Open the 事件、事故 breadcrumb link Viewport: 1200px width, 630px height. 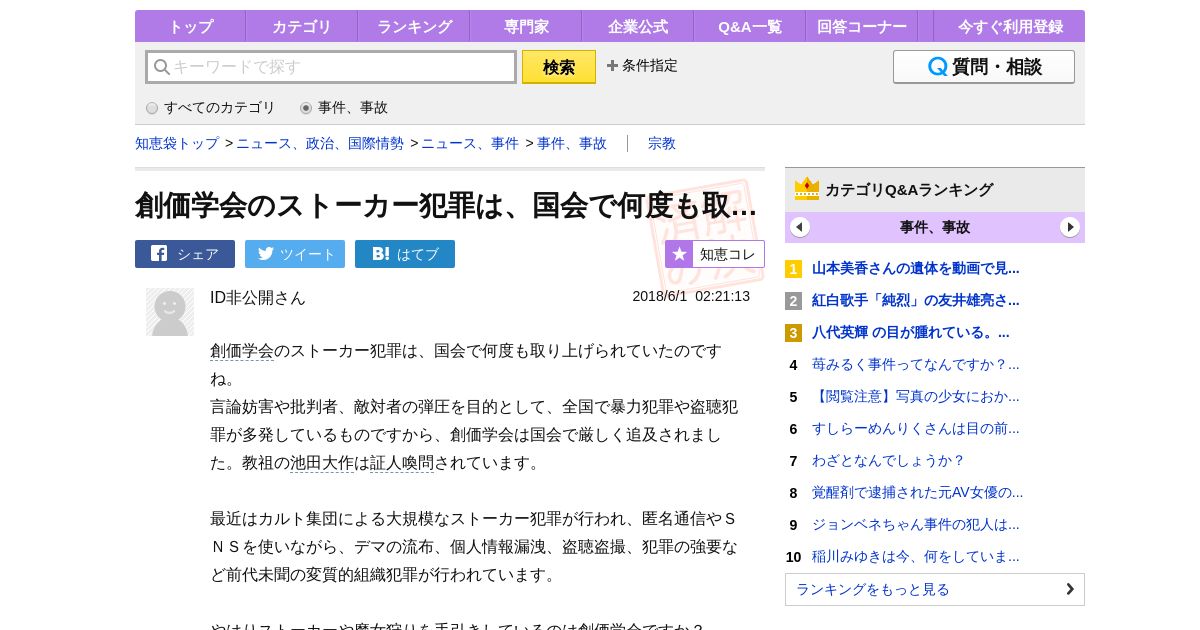[x=572, y=143]
